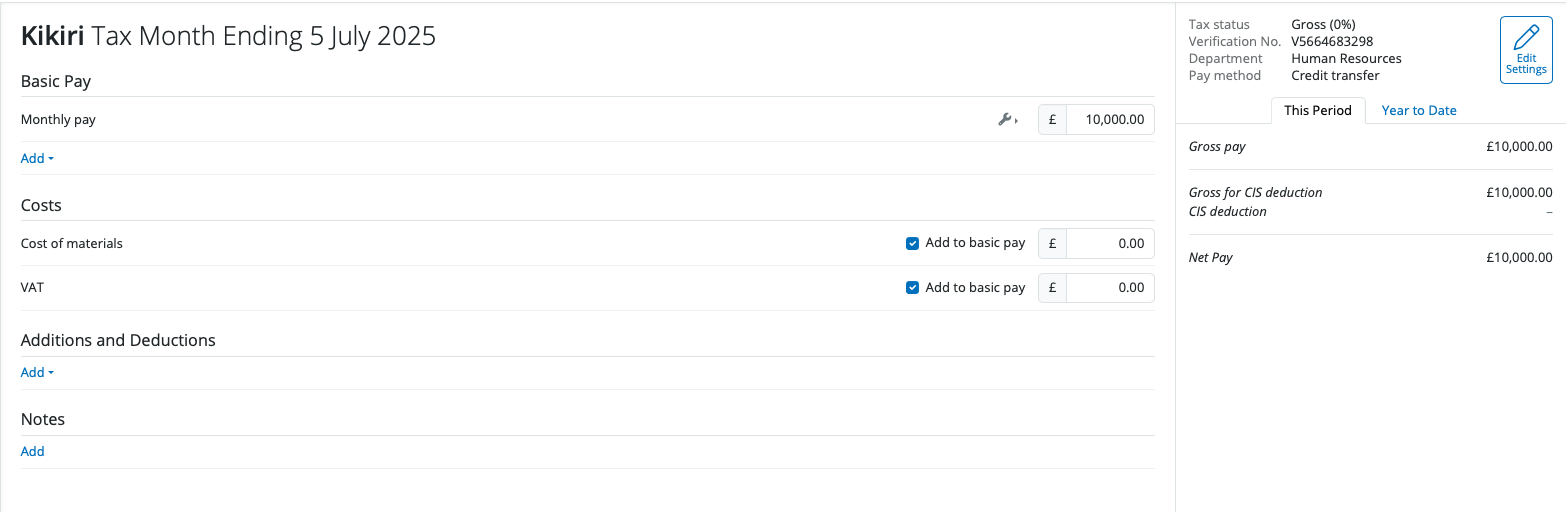Toggle the VAT Add to basic pay checkbox
Viewport: 1566px width, 512px height.
912,288
